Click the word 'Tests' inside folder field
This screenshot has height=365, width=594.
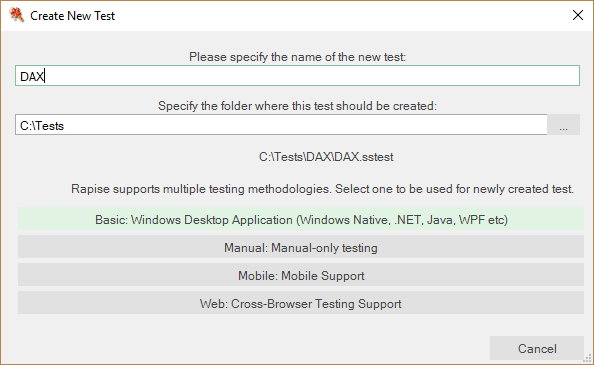click(50, 126)
